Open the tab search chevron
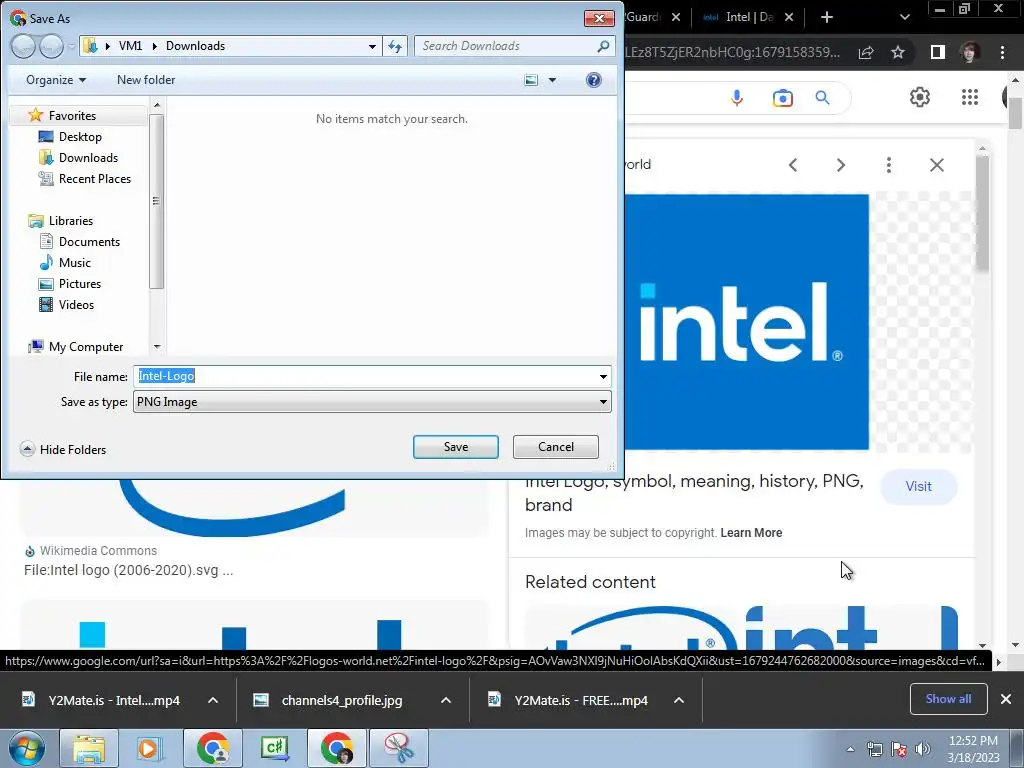1024x768 pixels. 904,17
